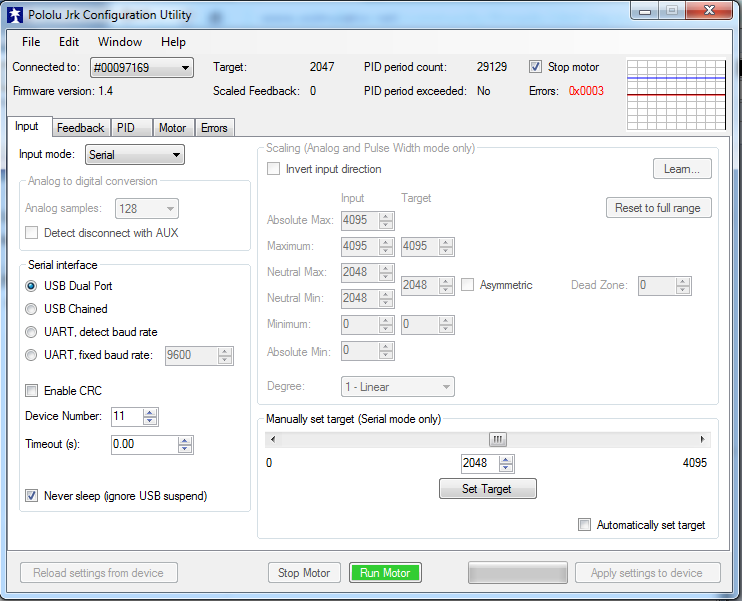Click the Pololu app icon in title bar
The image size is (742, 601).
[15, 15]
